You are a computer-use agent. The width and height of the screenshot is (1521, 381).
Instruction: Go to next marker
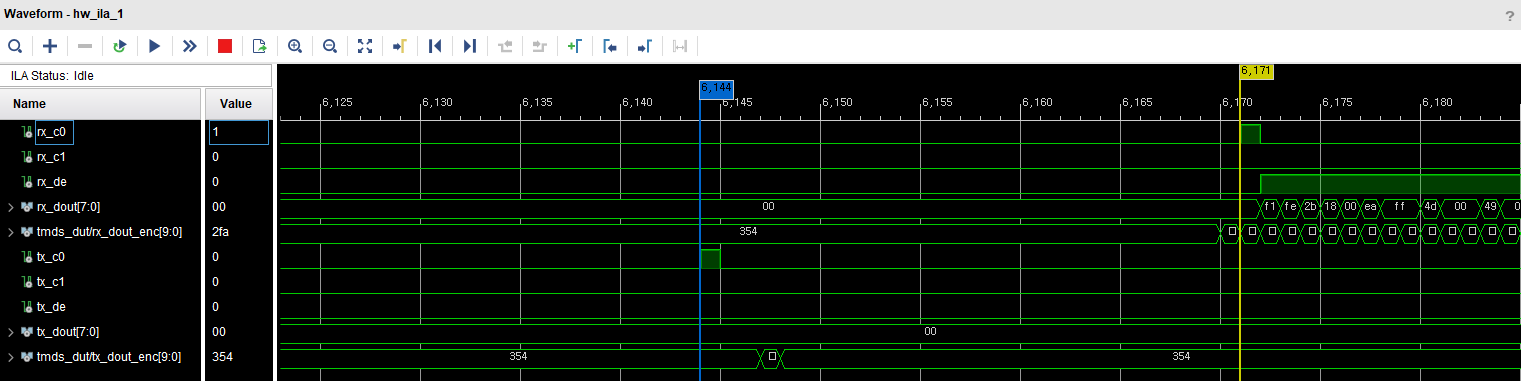(645, 46)
